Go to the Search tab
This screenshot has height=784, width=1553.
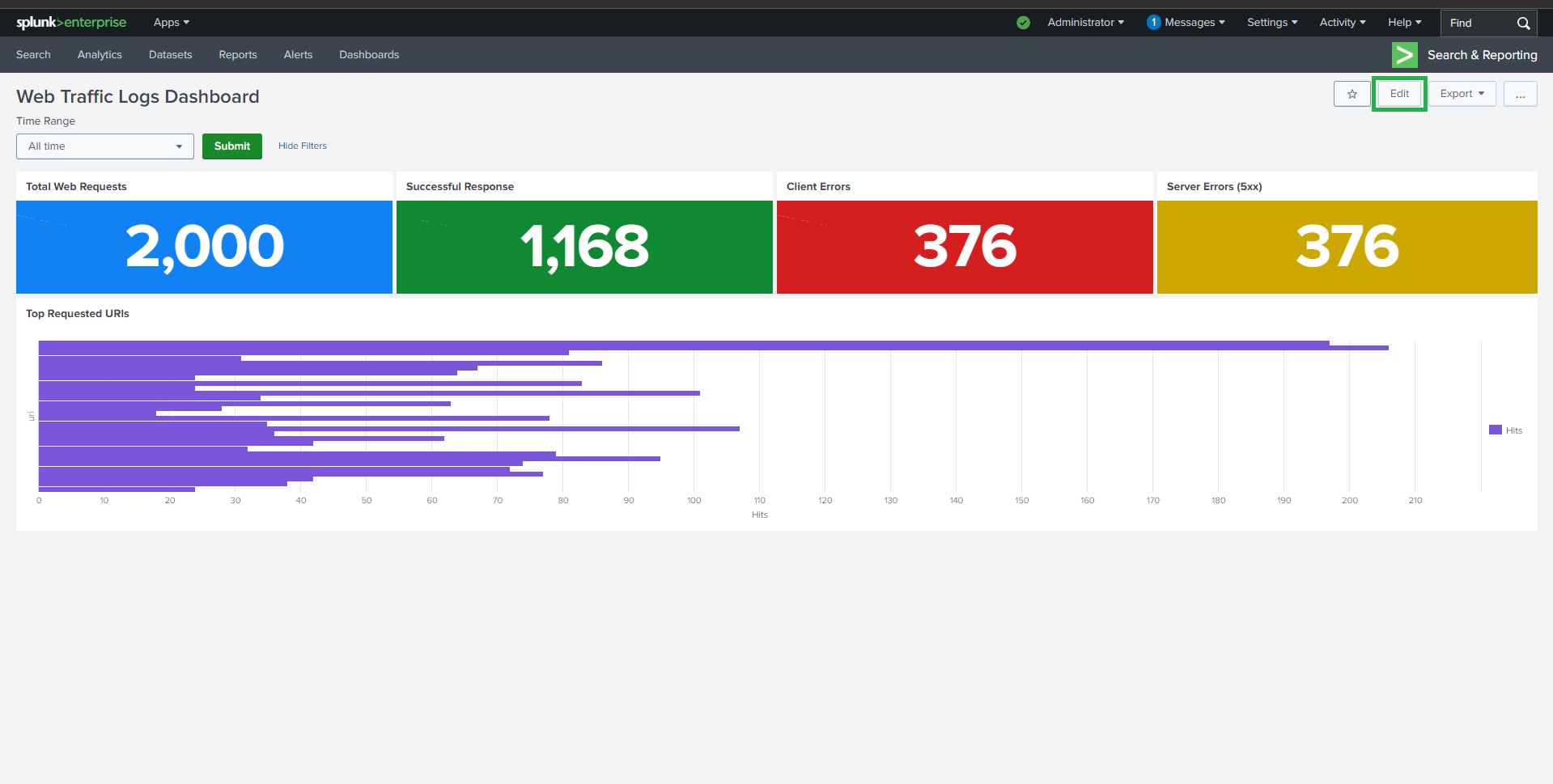(33, 55)
